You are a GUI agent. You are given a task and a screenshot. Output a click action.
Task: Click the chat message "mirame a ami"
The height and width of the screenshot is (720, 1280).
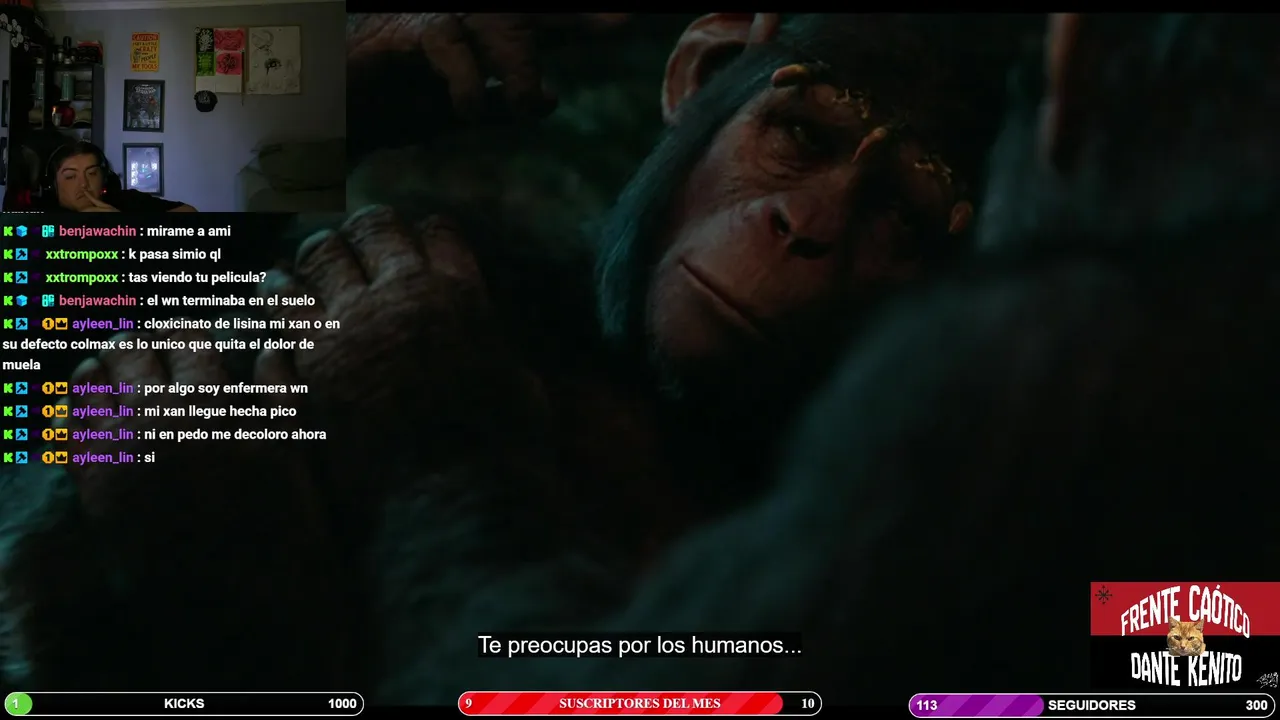click(x=189, y=231)
